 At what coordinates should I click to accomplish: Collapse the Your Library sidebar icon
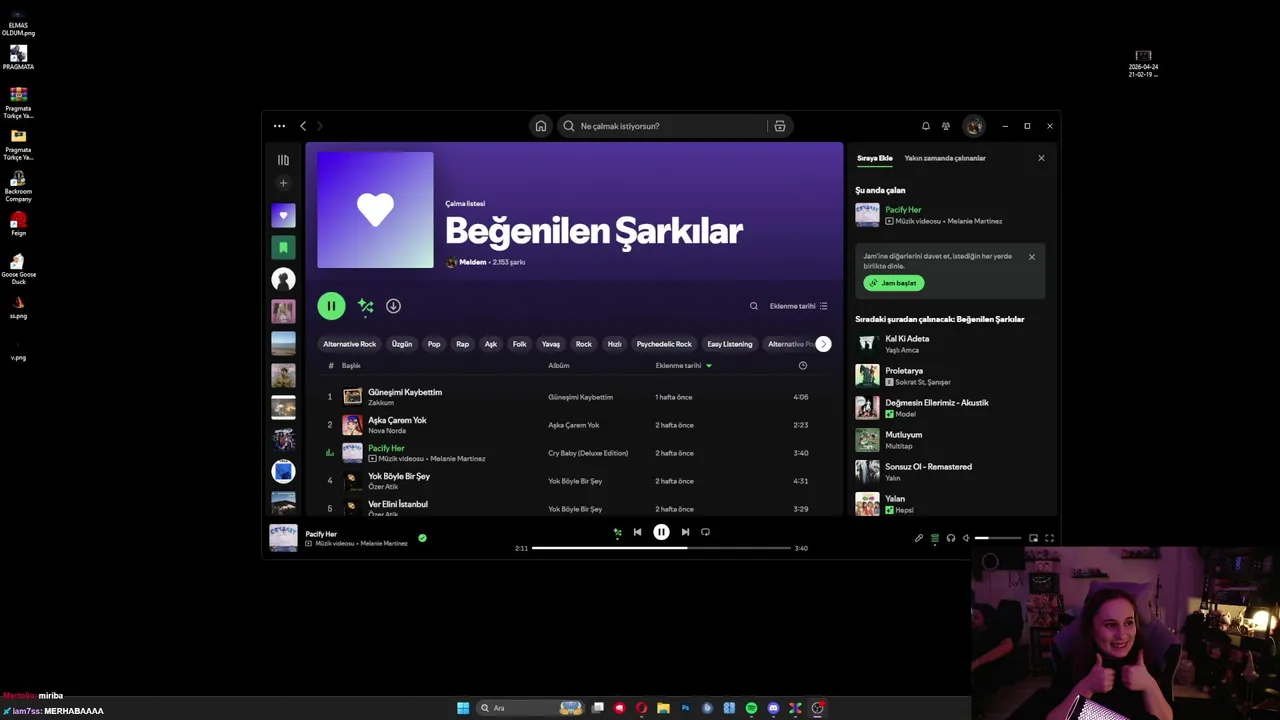283,160
